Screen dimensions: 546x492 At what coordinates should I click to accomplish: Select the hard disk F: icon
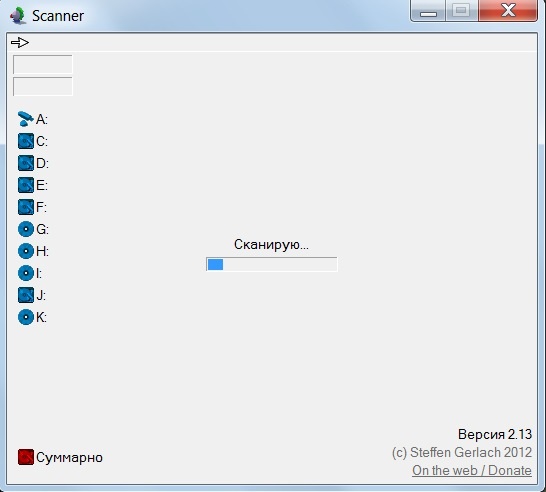tap(26, 207)
